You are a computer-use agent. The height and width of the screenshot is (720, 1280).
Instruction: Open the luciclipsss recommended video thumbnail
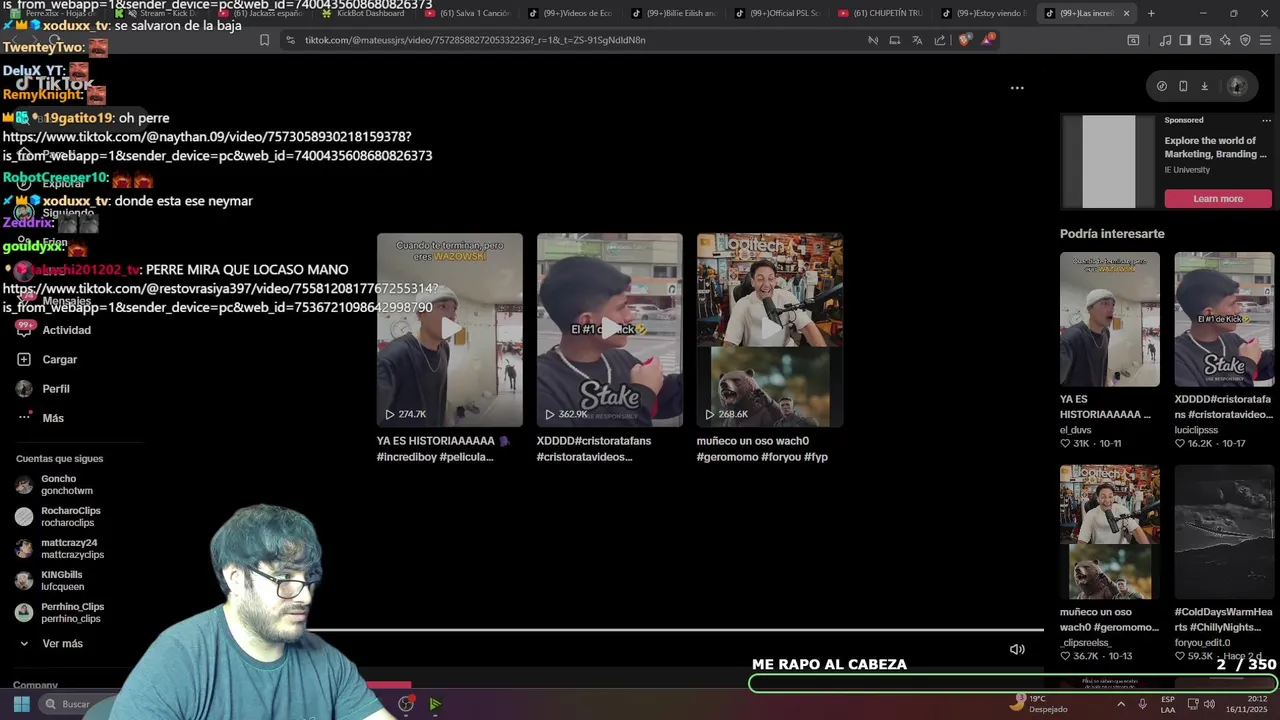[1224, 319]
